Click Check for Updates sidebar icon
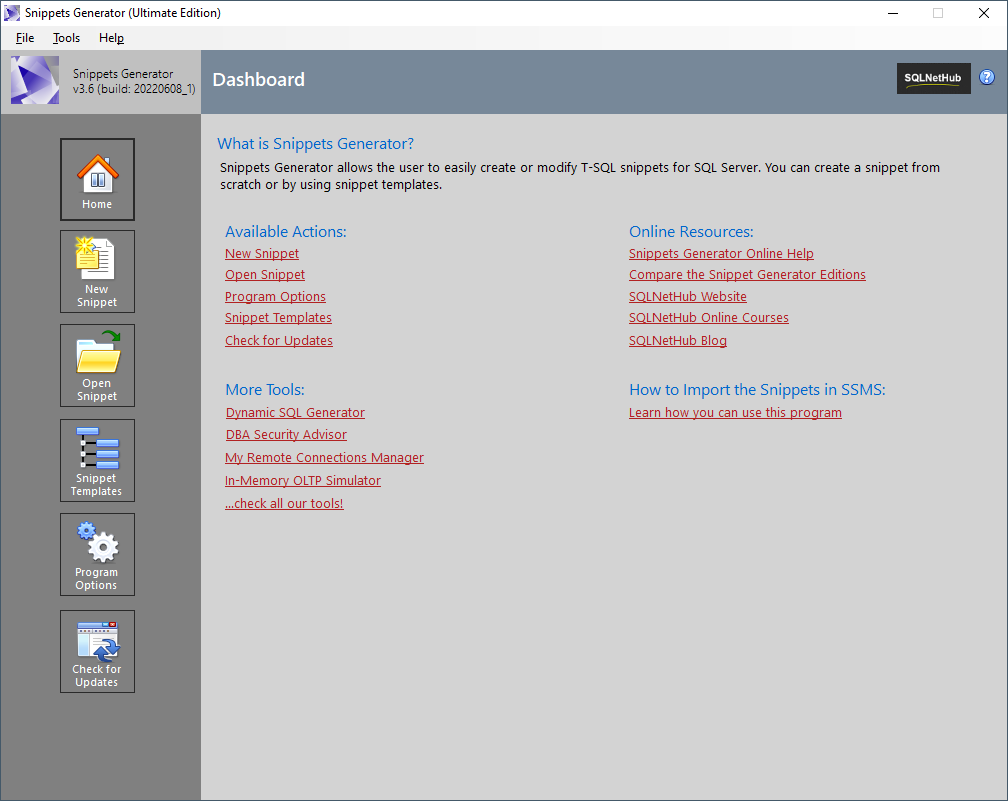Image resolution: width=1008 pixels, height=801 pixels. [98, 651]
